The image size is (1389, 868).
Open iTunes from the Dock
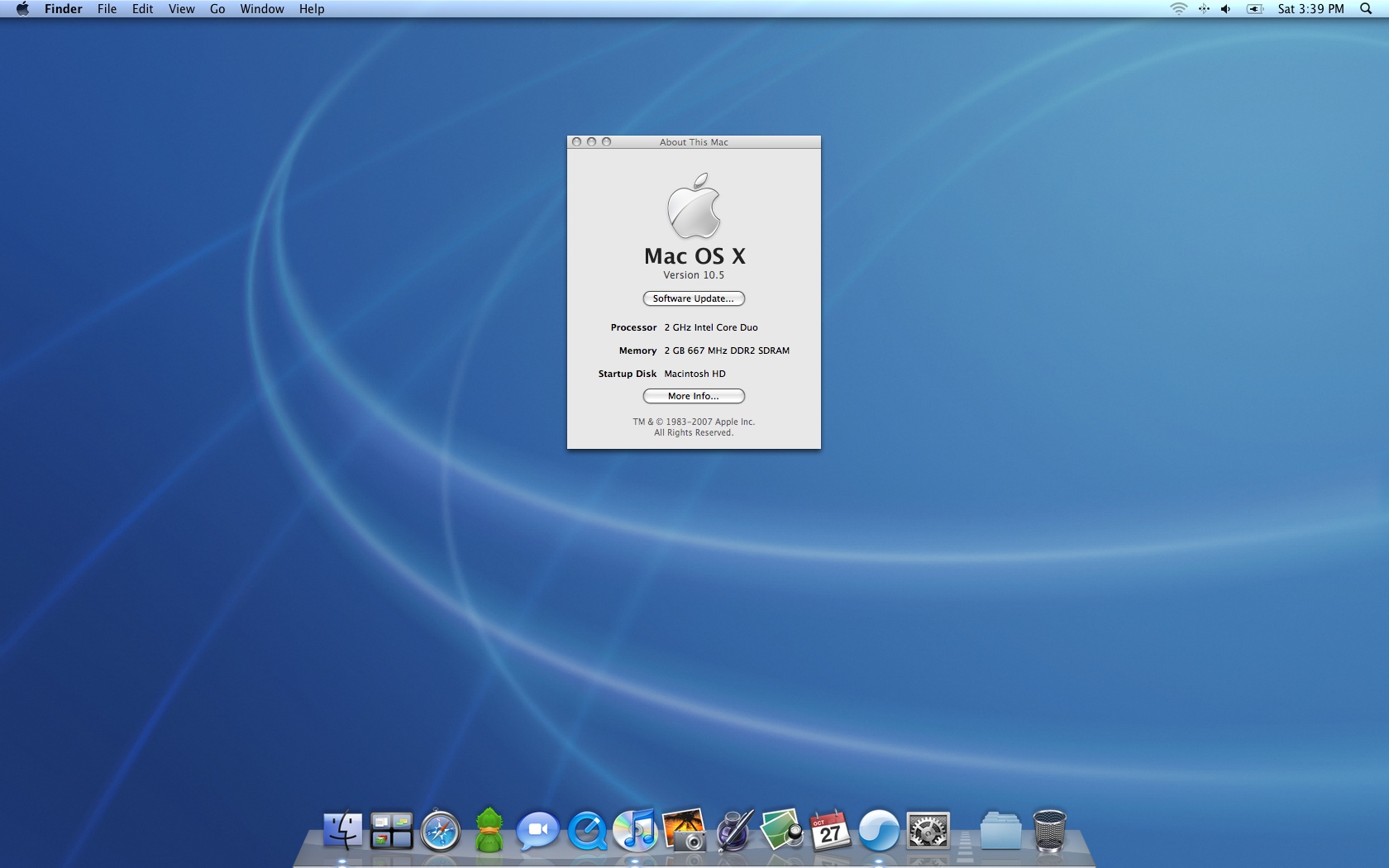pos(636,830)
